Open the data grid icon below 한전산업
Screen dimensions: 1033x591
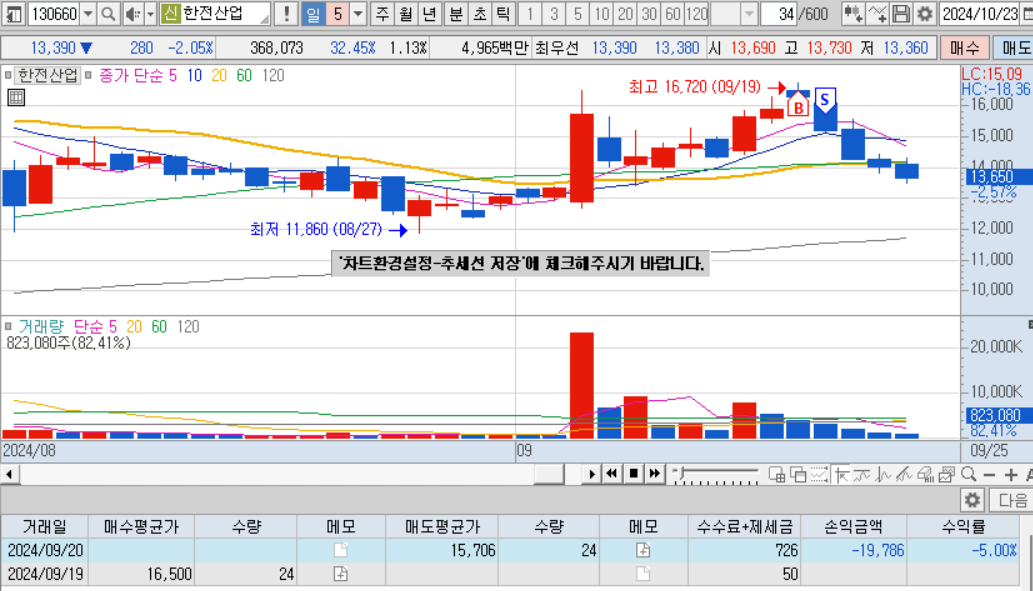[x=16, y=98]
